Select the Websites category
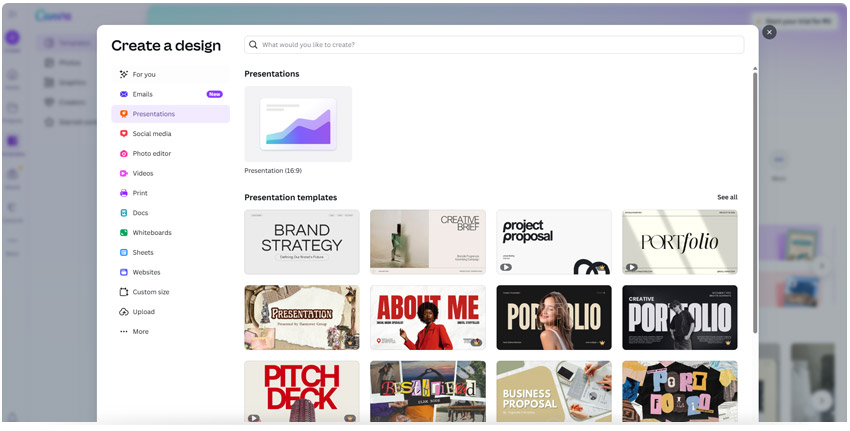The width and height of the screenshot is (850, 431). (171, 272)
